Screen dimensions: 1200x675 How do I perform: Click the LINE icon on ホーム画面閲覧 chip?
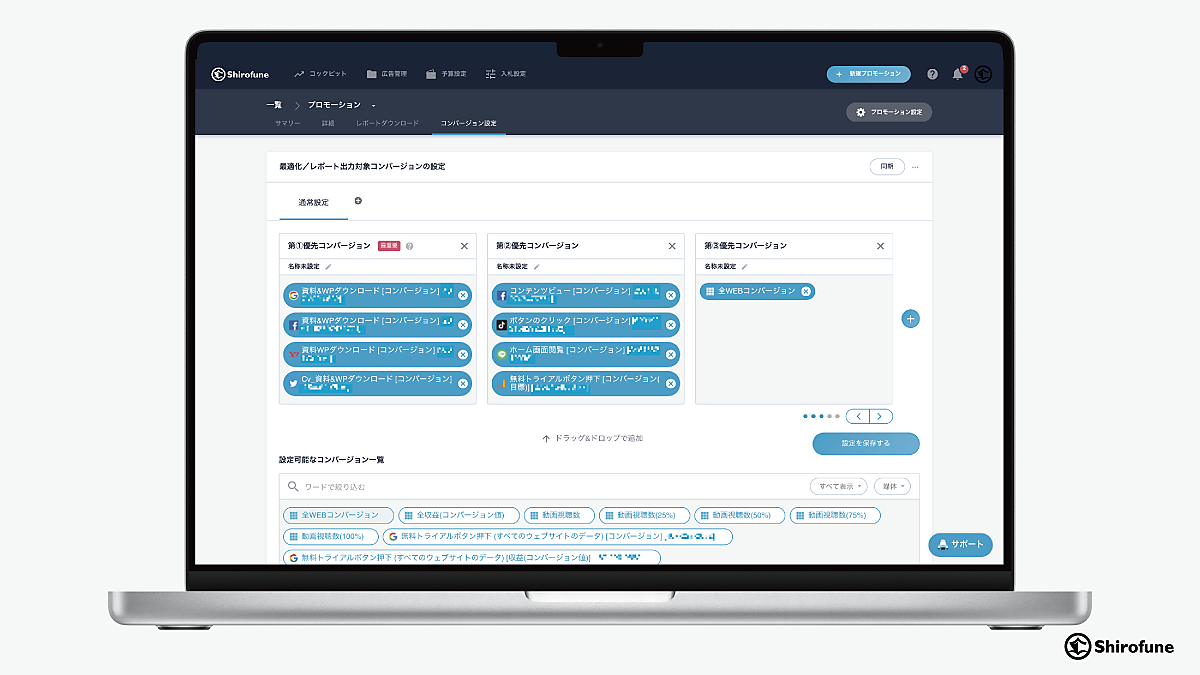click(x=501, y=354)
